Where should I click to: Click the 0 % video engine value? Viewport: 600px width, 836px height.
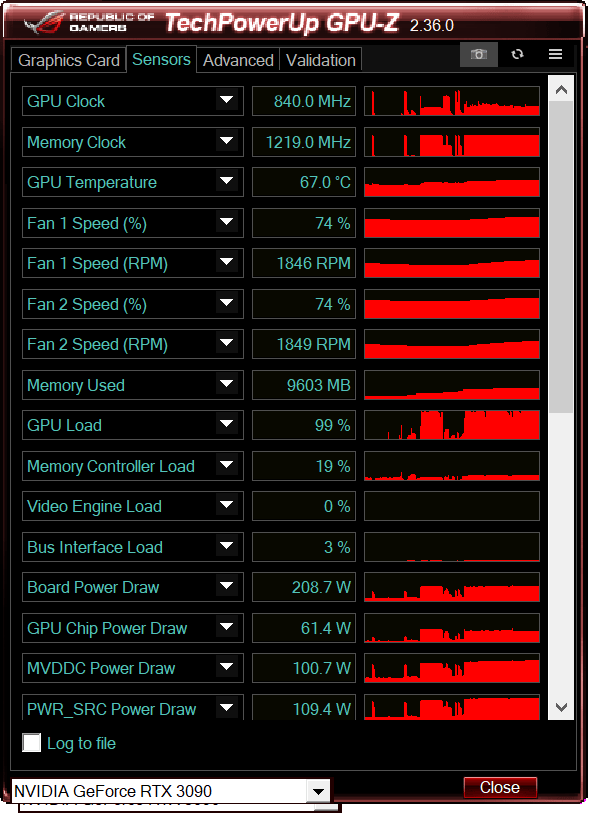(304, 506)
